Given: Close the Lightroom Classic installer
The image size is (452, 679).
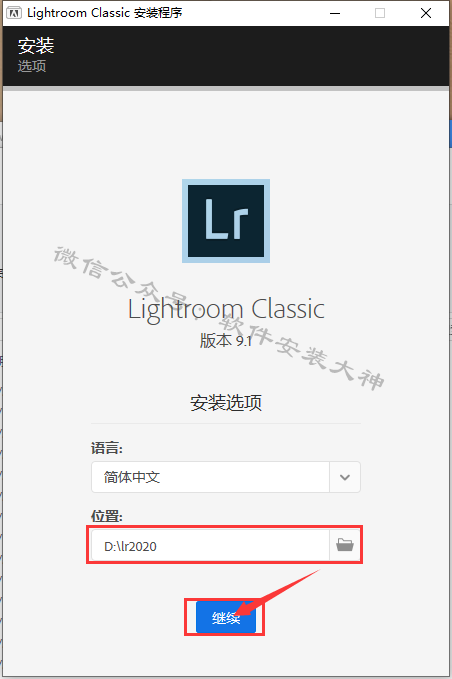Looking at the screenshot, I should pyautogui.click(x=426, y=13).
